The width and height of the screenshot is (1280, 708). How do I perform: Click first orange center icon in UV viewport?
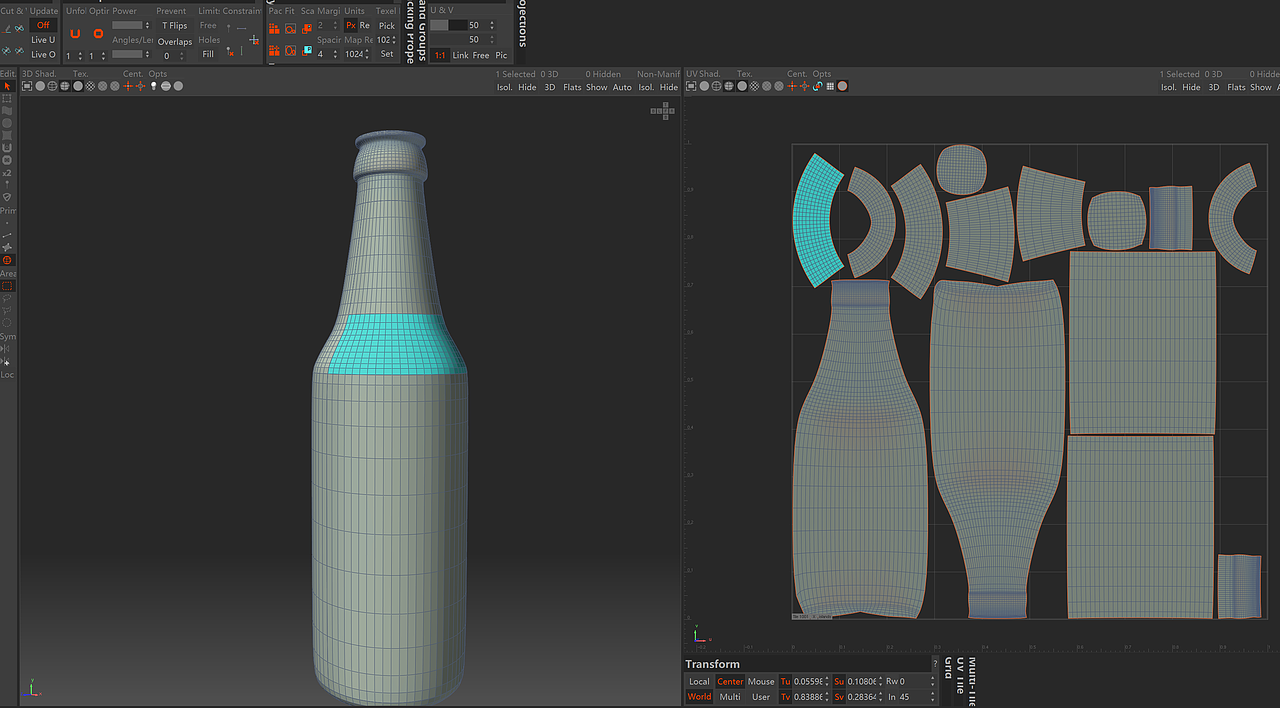[x=793, y=86]
